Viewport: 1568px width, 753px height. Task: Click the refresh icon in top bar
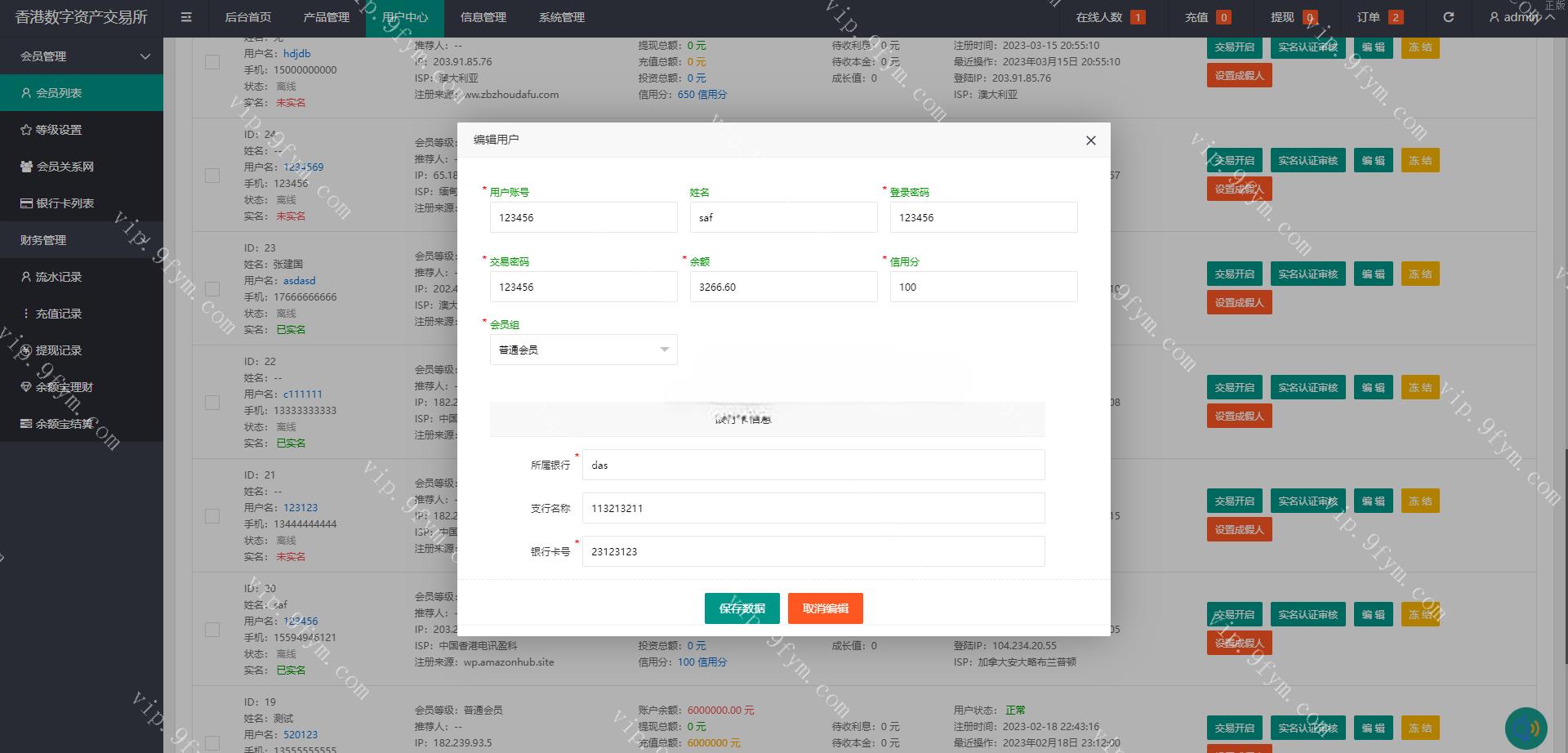point(1448,17)
